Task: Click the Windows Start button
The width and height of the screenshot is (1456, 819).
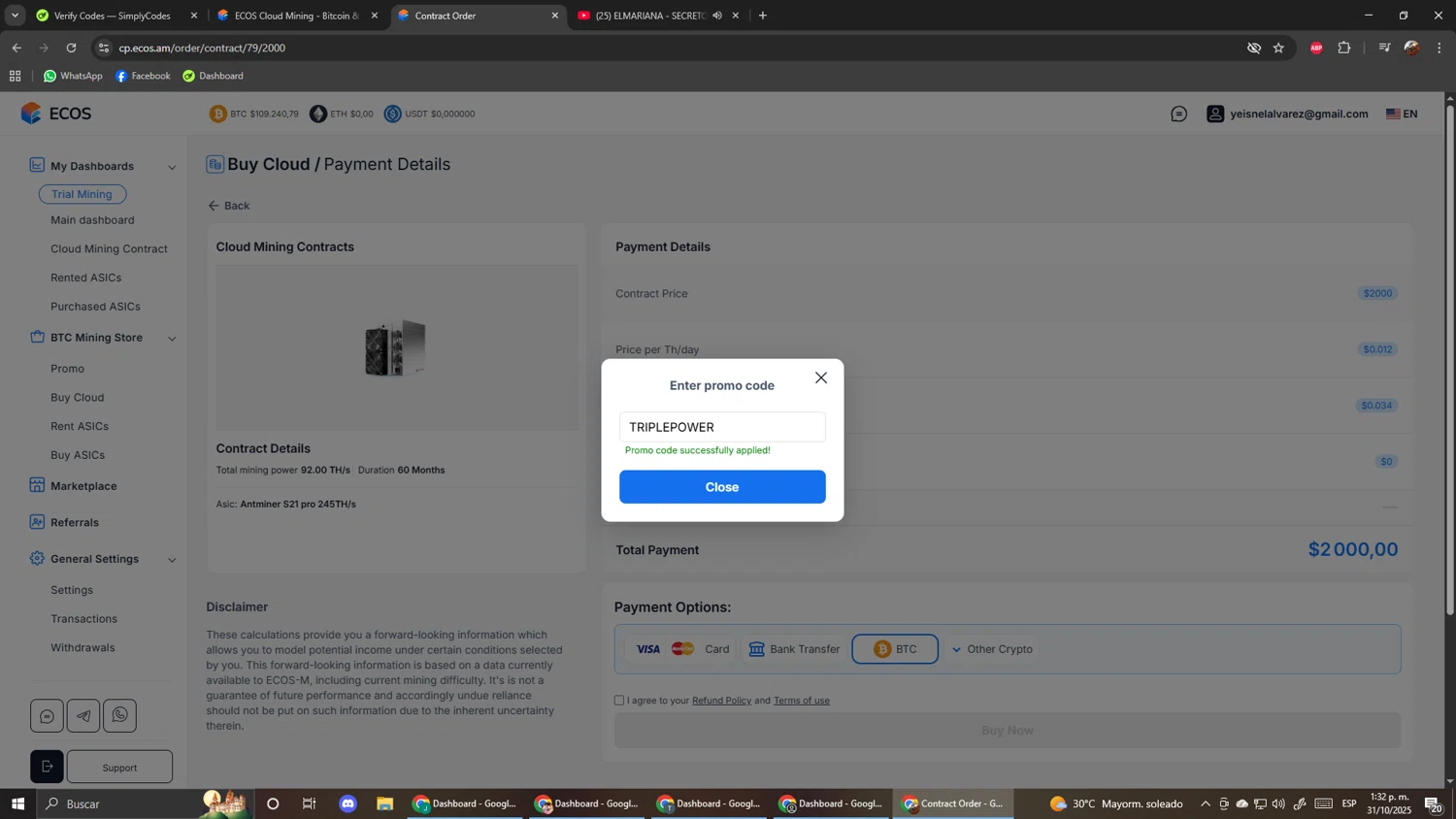Action: (x=17, y=803)
